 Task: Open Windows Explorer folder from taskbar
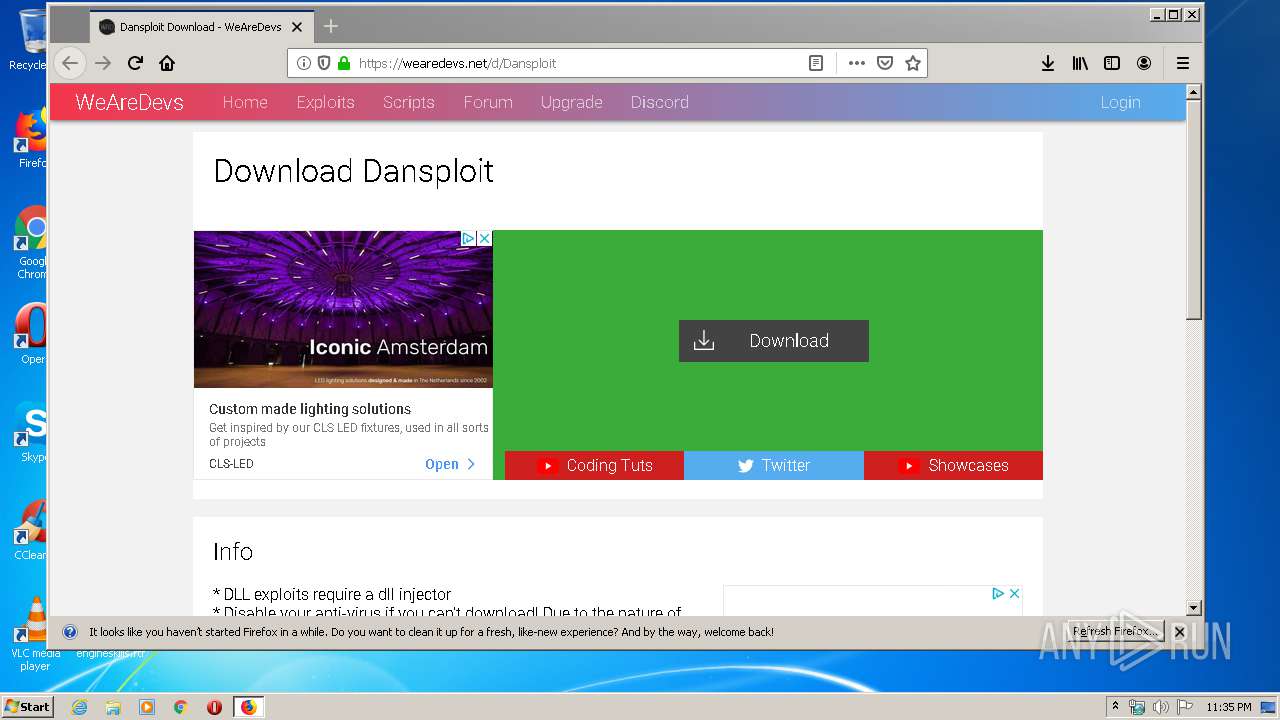pyautogui.click(x=113, y=707)
